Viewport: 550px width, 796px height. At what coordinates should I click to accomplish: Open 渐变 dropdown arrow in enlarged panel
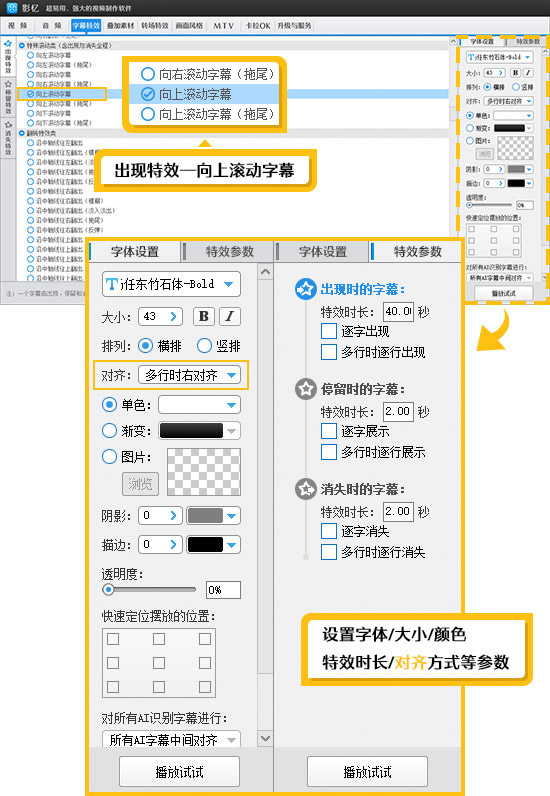point(232,431)
